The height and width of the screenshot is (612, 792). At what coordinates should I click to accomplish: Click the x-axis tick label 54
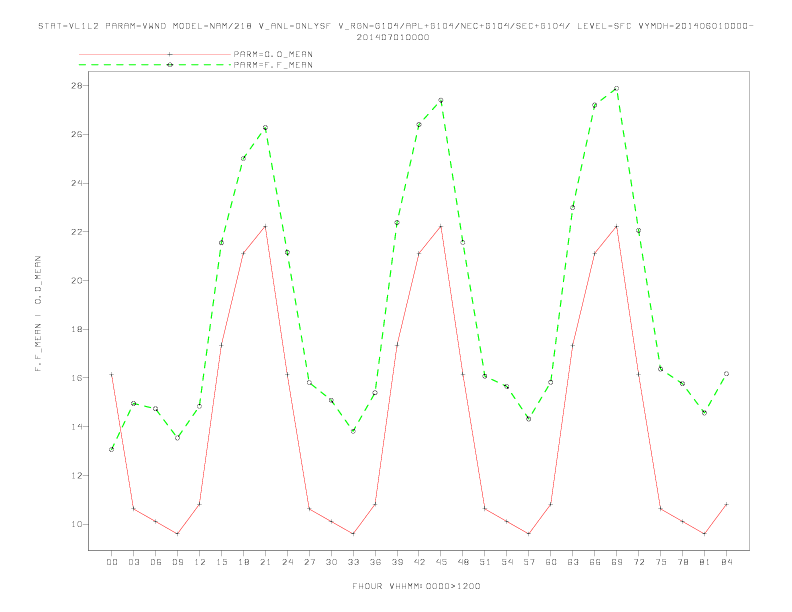coord(507,562)
